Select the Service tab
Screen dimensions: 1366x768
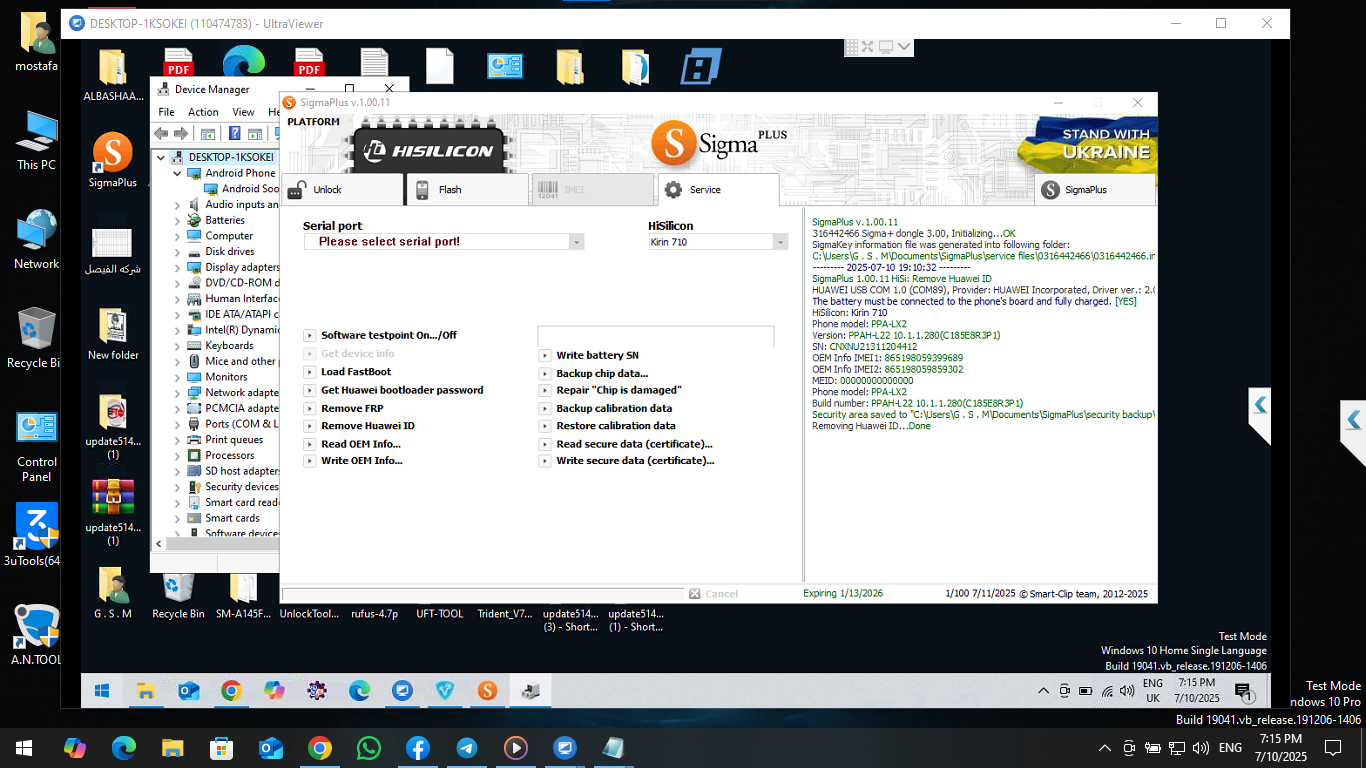click(718, 189)
